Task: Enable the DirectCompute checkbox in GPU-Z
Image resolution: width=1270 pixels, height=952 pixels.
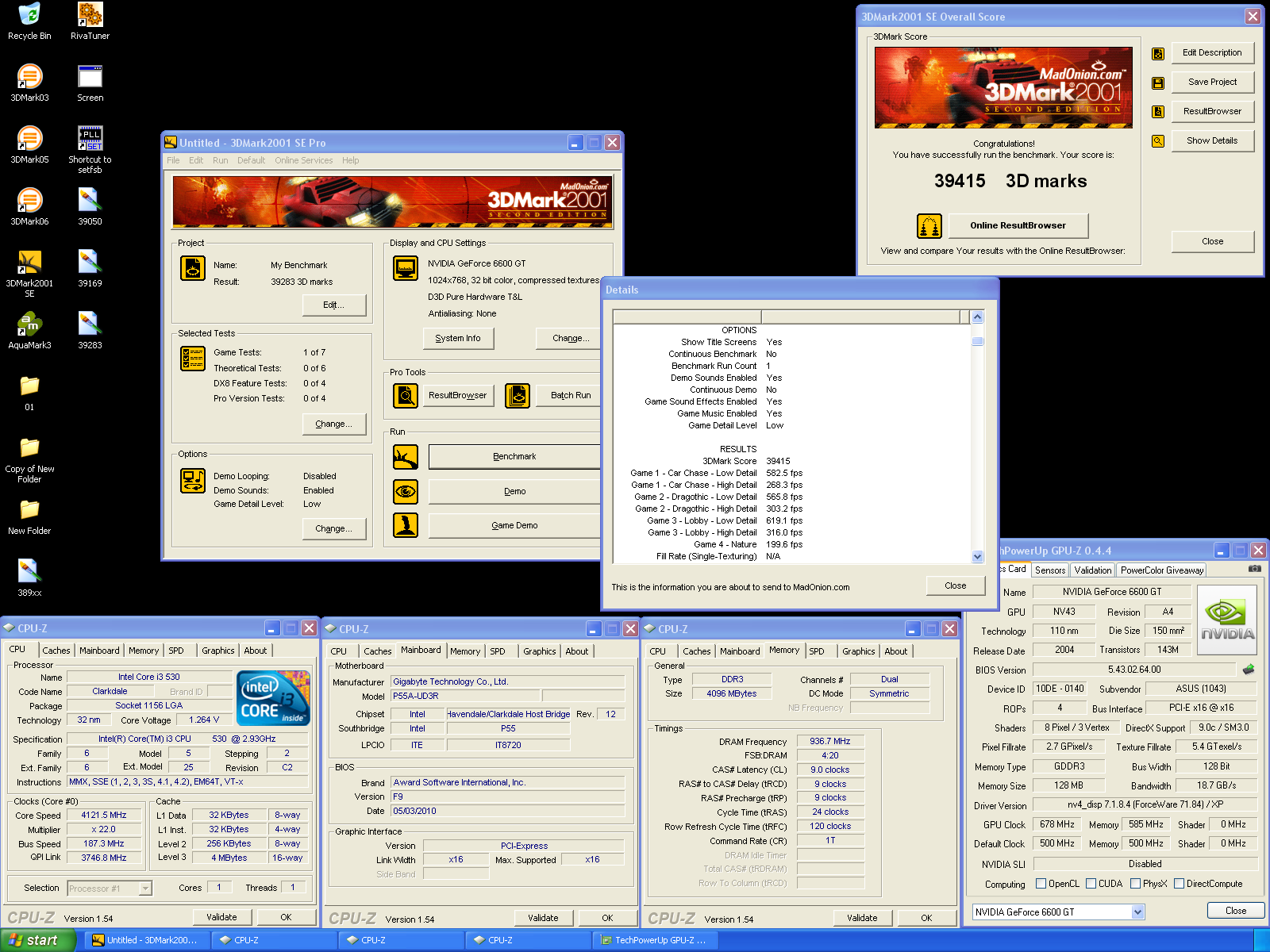Action: click(x=1179, y=884)
